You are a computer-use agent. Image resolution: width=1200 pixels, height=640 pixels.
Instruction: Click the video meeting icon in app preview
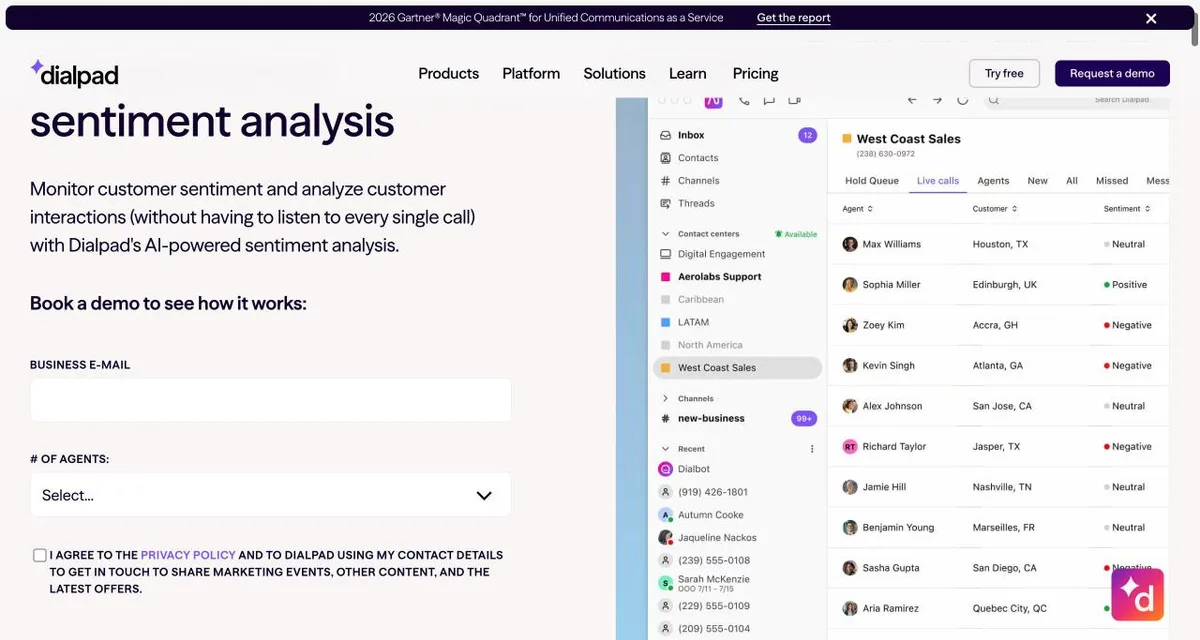pos(795,100)
